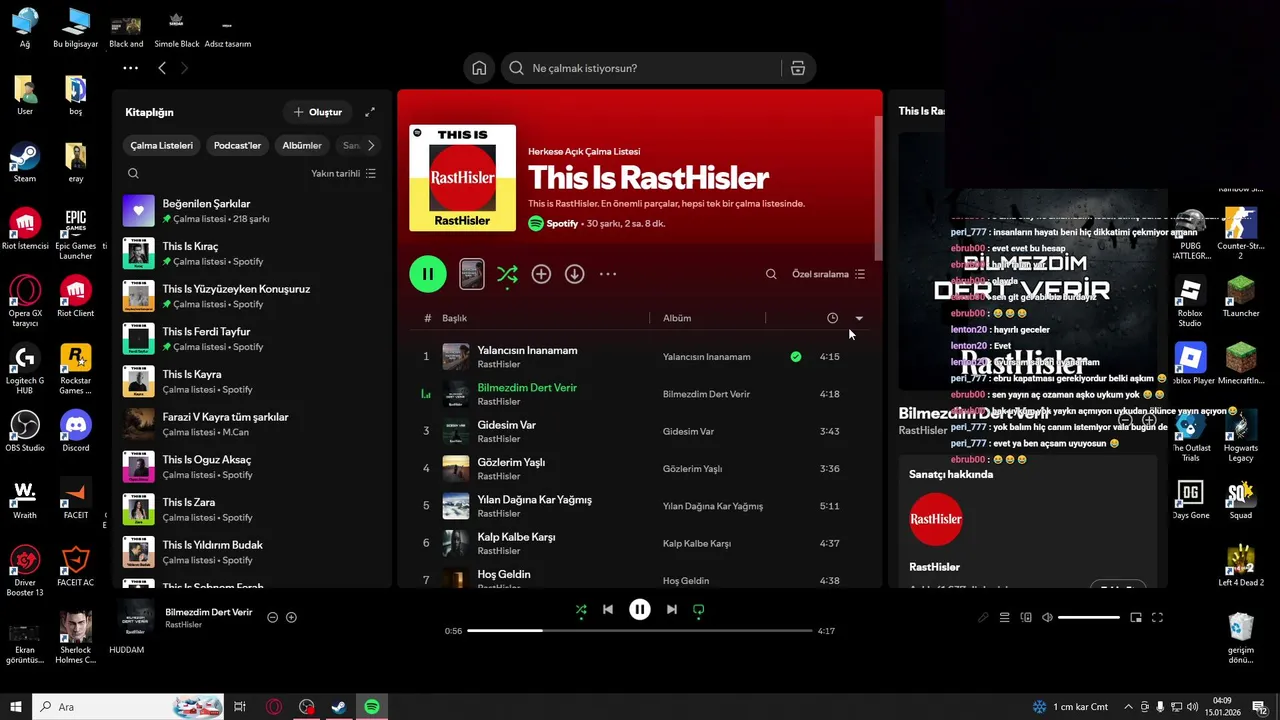Click the playlist preview thumbnail beside play

[472, 274]
